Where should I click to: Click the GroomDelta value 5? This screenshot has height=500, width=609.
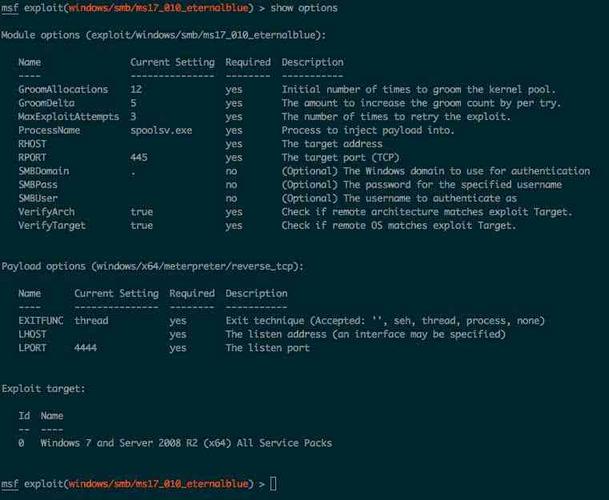(134, 103)
